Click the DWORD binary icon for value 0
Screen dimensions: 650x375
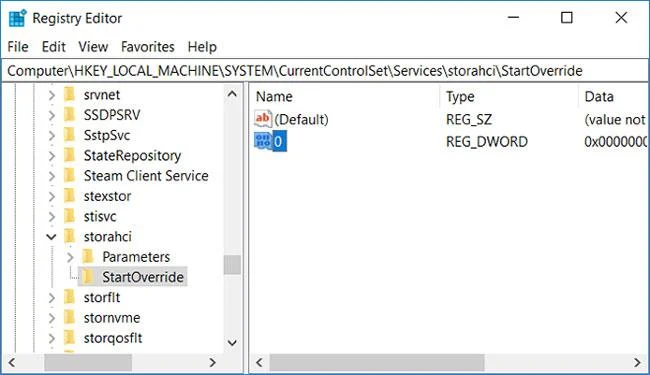263,141
